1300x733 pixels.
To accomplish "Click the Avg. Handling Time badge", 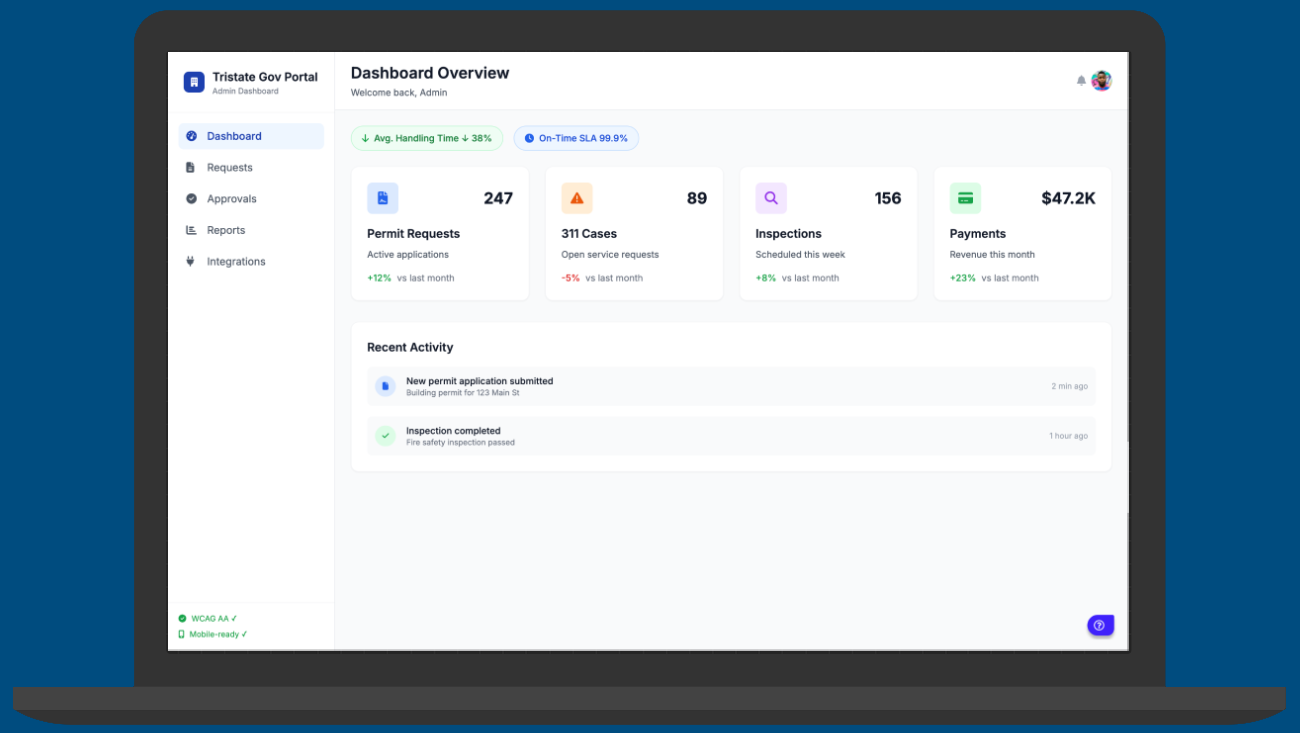I will point(427,138).
